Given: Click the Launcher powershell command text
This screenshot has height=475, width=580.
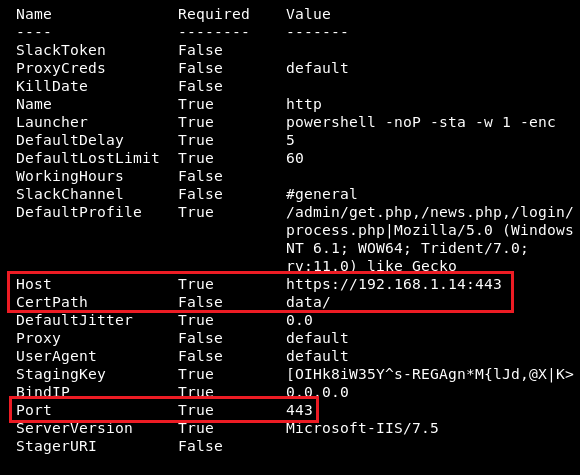Looking at the screenshot, I should pyautogui.click(x=421, y=122).
